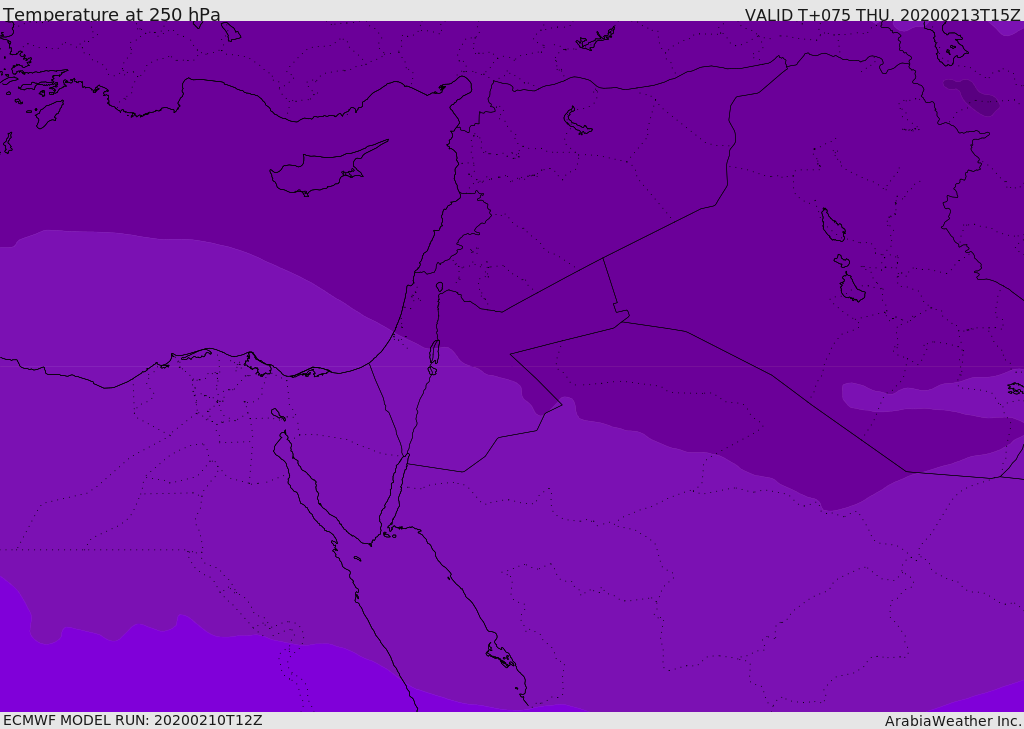Click the 'ArabiaWeather Inc.' credit text

click(x=954, y=721)
